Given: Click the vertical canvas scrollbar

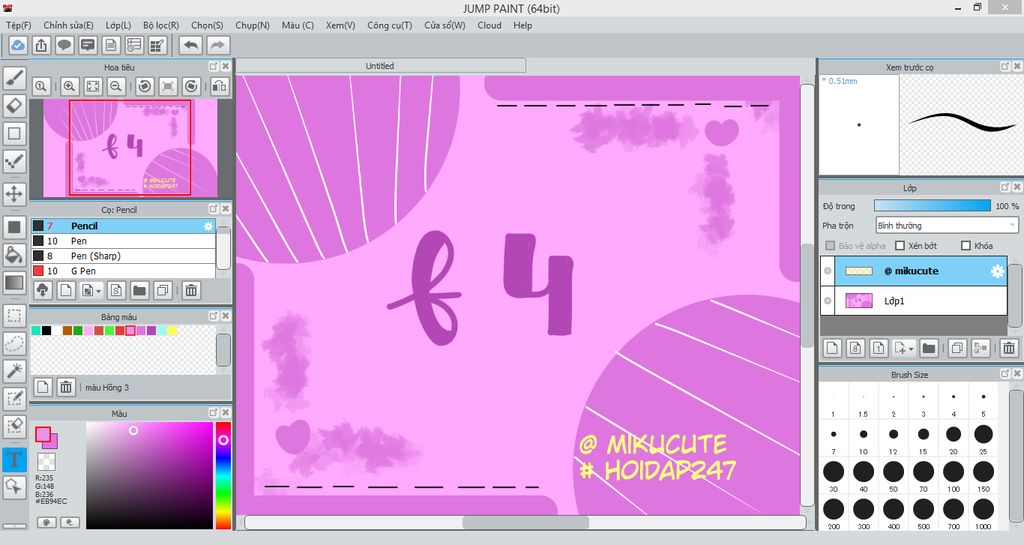Looking at the screenshot, I should pyautogui.click(x=808, y=294).
